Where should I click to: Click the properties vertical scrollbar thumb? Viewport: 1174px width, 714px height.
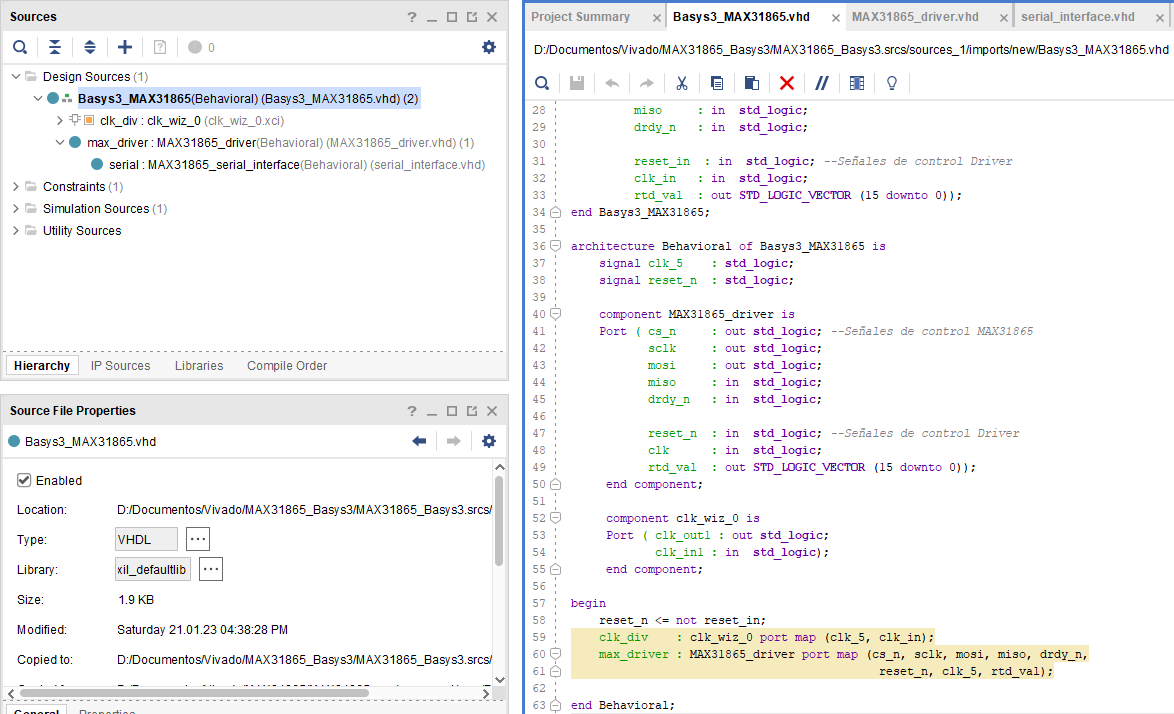click(499, 521)
